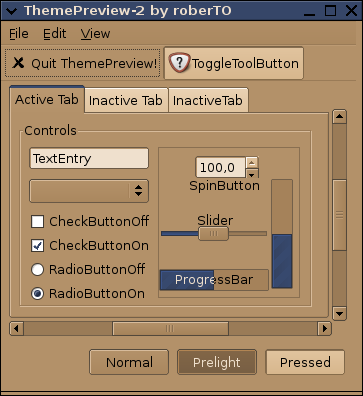Viewport: 363px width, 396px height.
Task: Select the RadioButtonOn radio button
Action: (37, 293)
